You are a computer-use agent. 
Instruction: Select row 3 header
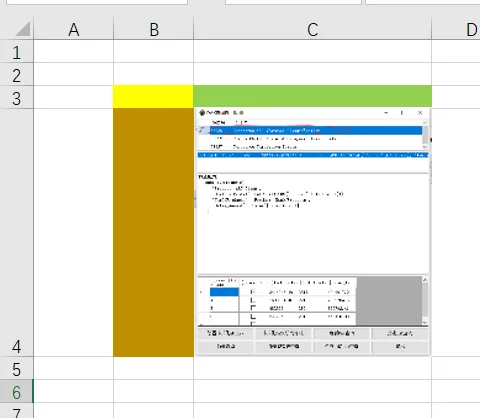coord(17,97)
